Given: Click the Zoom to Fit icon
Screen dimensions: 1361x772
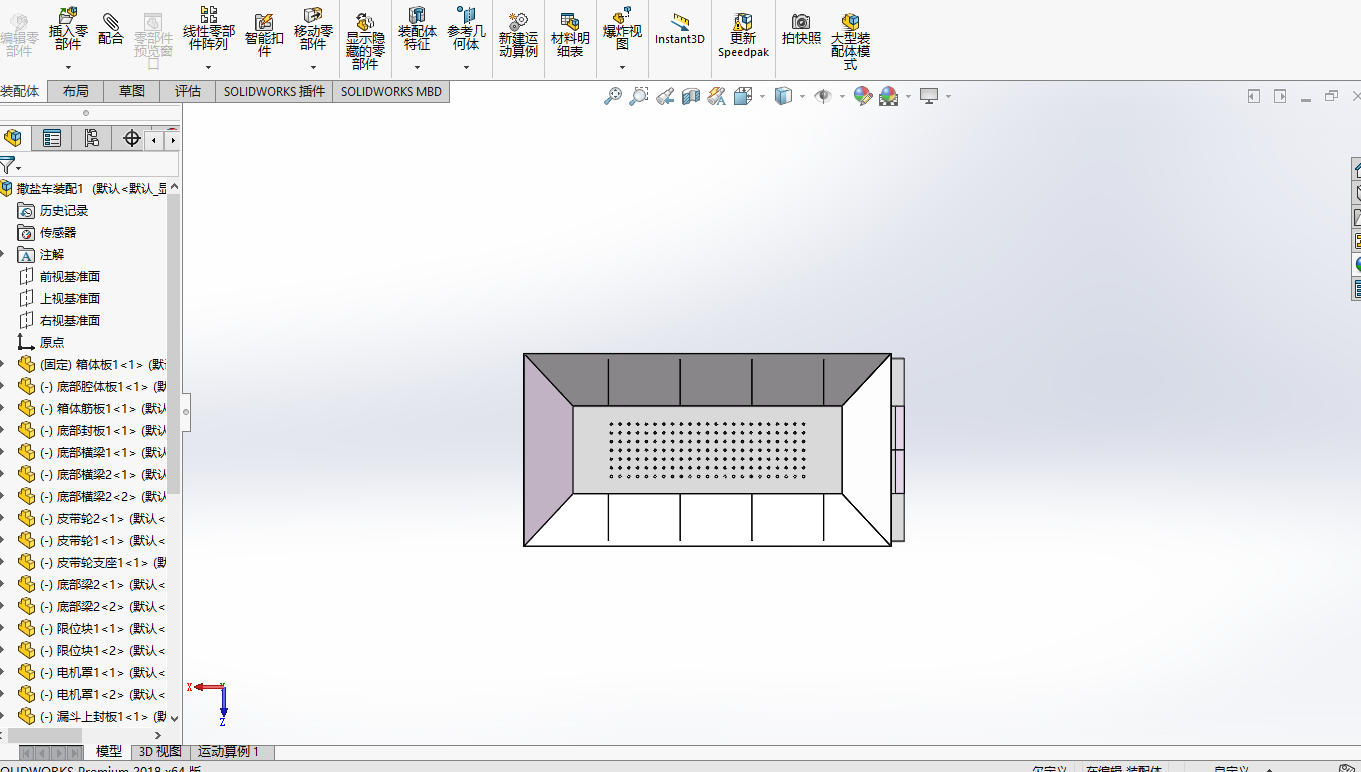Looking at the screenshot, I should pyautogui.click(x=613, y=96).
